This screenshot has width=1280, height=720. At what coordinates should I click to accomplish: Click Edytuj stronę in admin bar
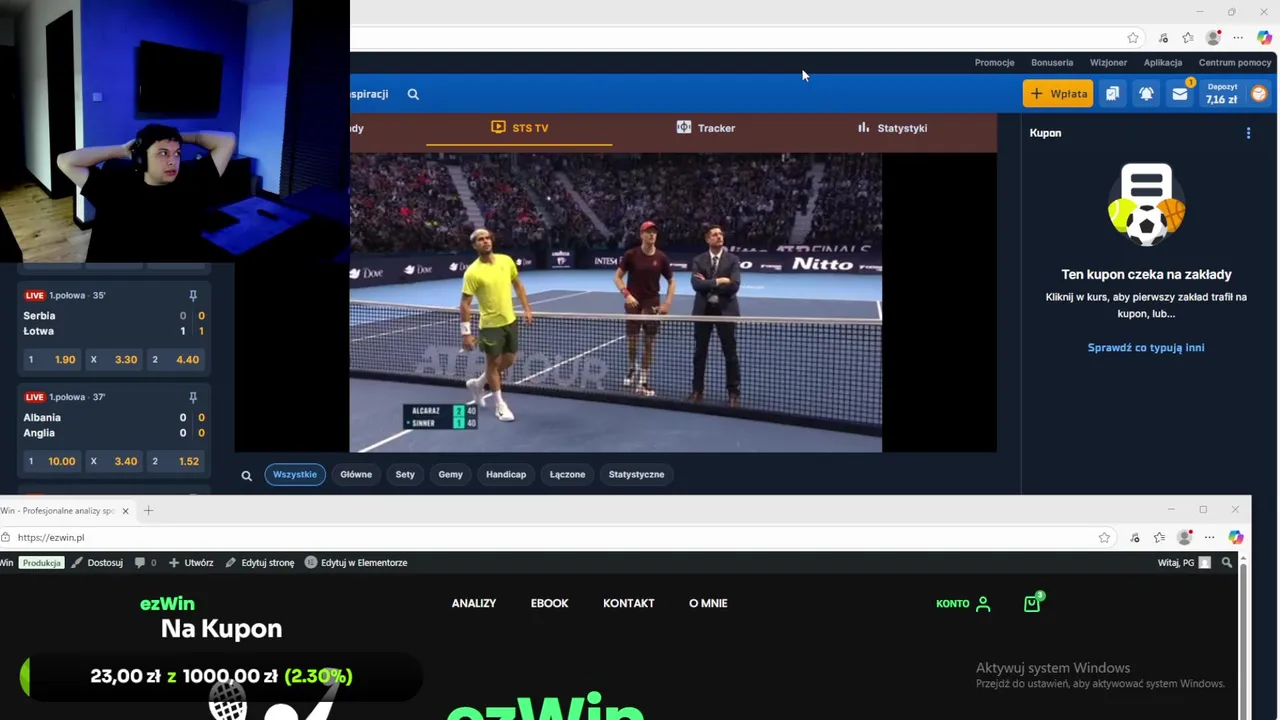(x=260, y=563)
